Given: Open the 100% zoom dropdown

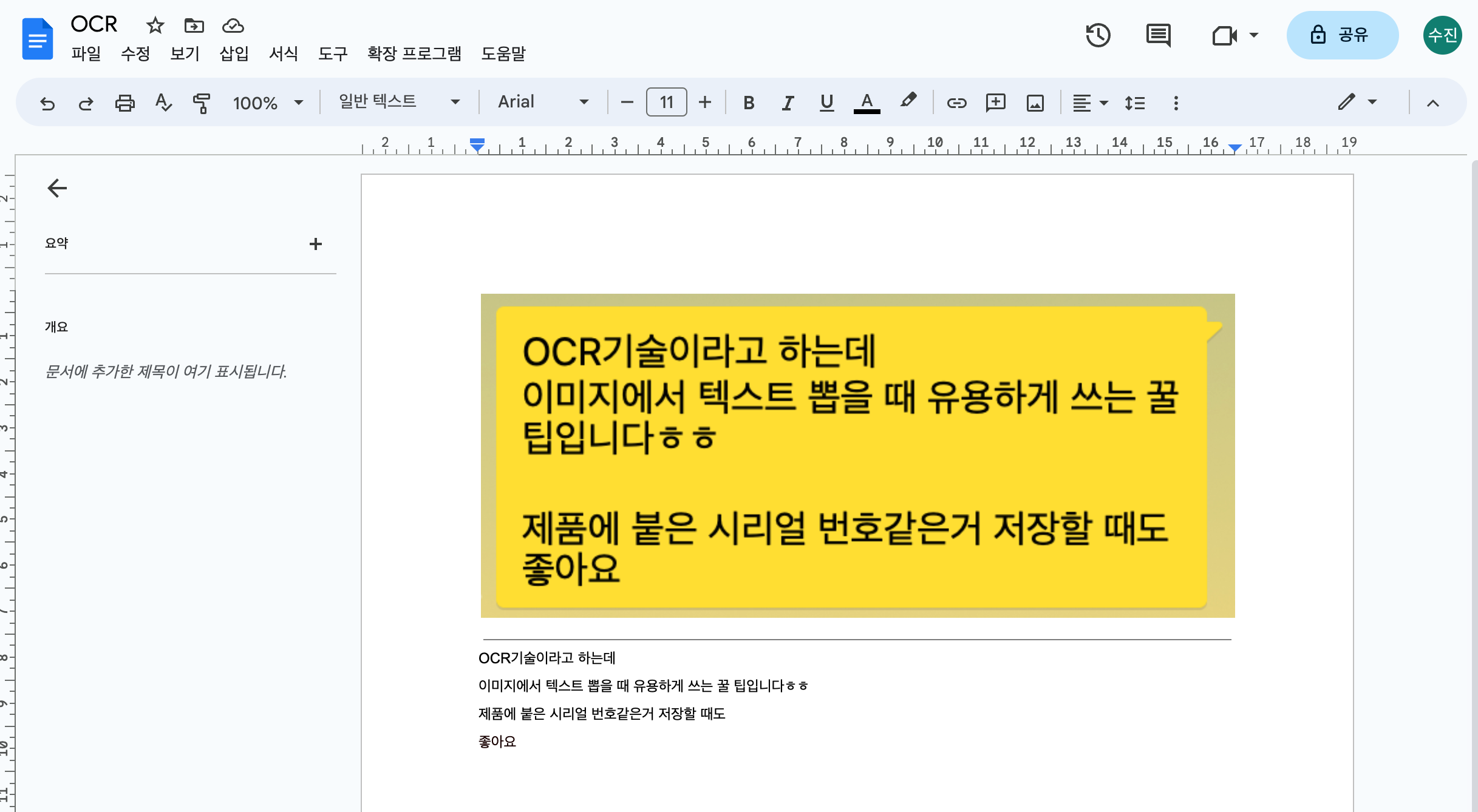Looking at the screenshot, I should click(x=267, y=103).
